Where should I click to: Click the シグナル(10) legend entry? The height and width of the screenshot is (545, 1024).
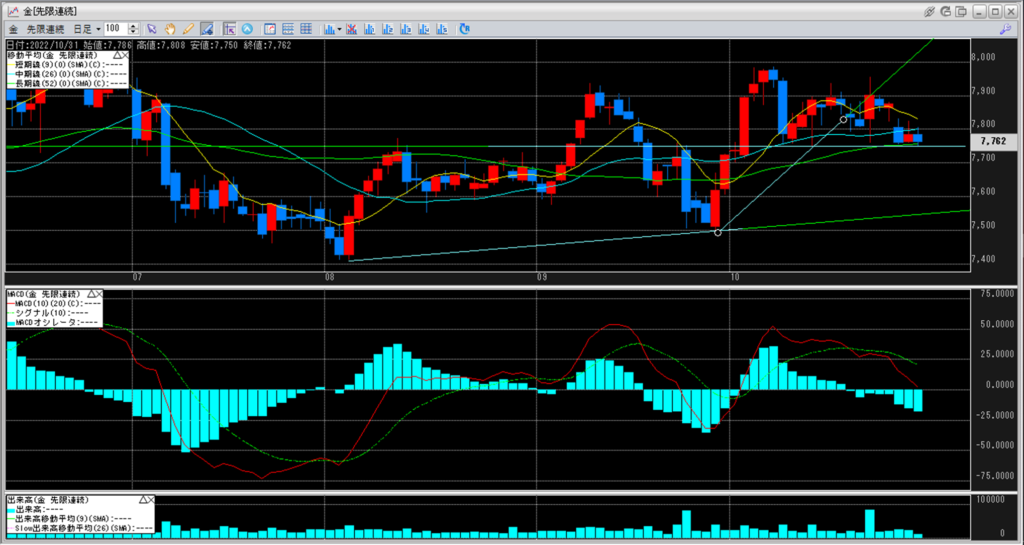pyautogui.click(x=48, y=313)
